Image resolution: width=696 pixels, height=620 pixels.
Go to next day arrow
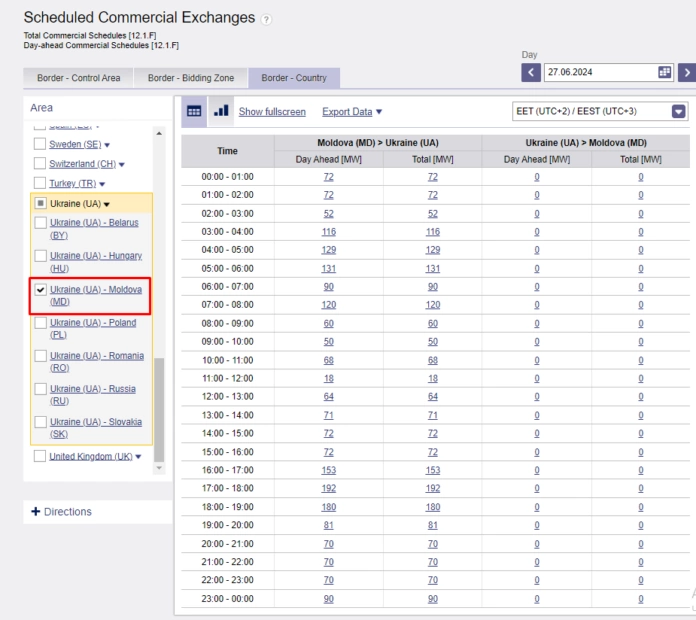[x=687, y=72]
